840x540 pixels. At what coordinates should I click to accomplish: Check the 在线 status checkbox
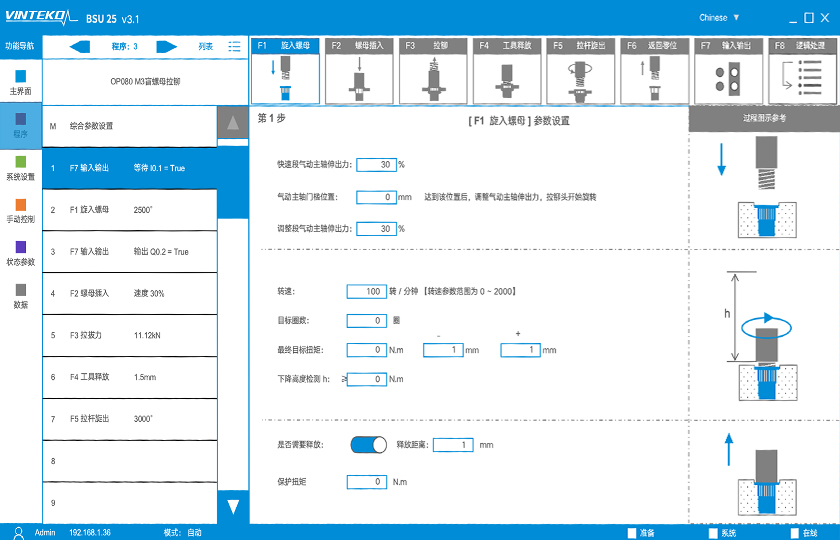coord(796,532)
